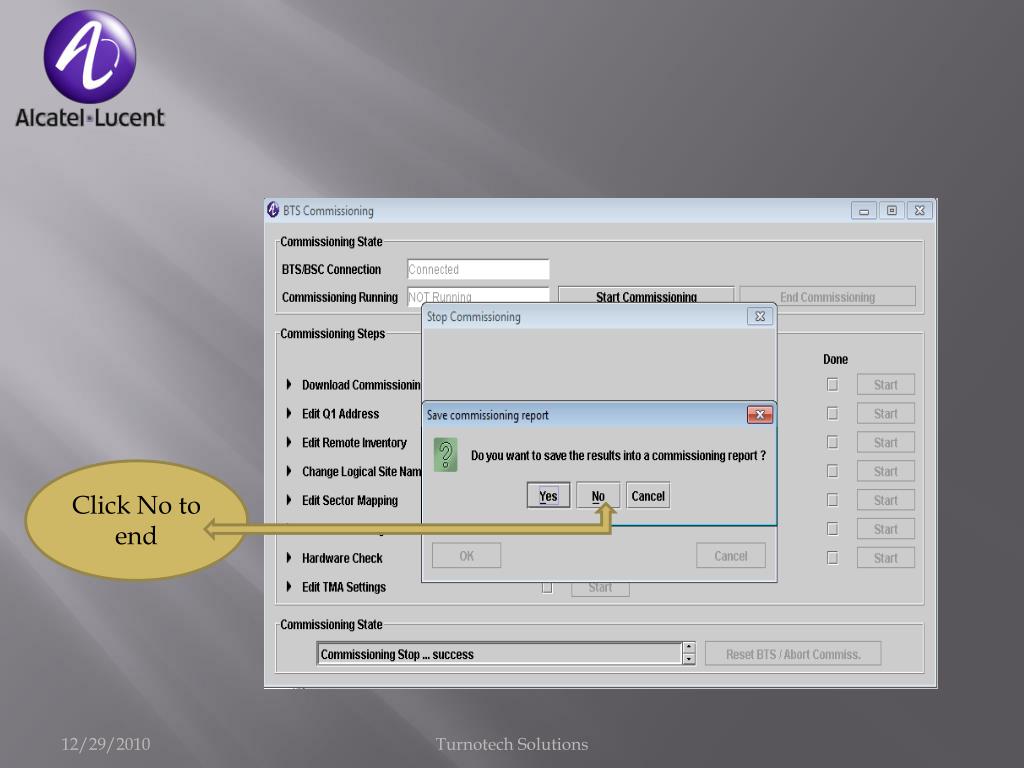Close the BTS Commissioning window
The width and height of the screenshot is (1024, 768).
point(920,210)
